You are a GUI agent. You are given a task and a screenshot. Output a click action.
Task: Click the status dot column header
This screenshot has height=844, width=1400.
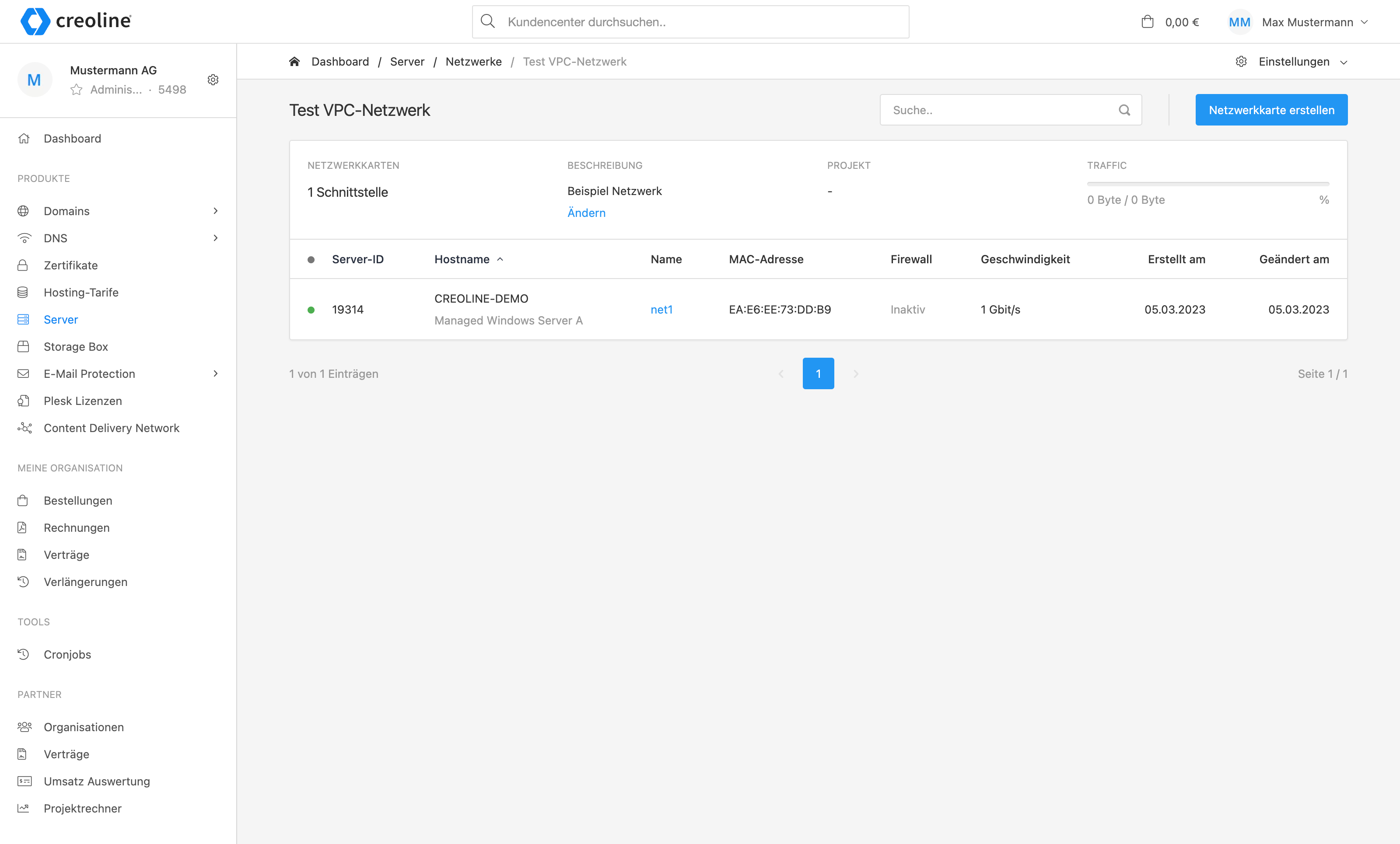pyautogui.click(x=311, y=260)
